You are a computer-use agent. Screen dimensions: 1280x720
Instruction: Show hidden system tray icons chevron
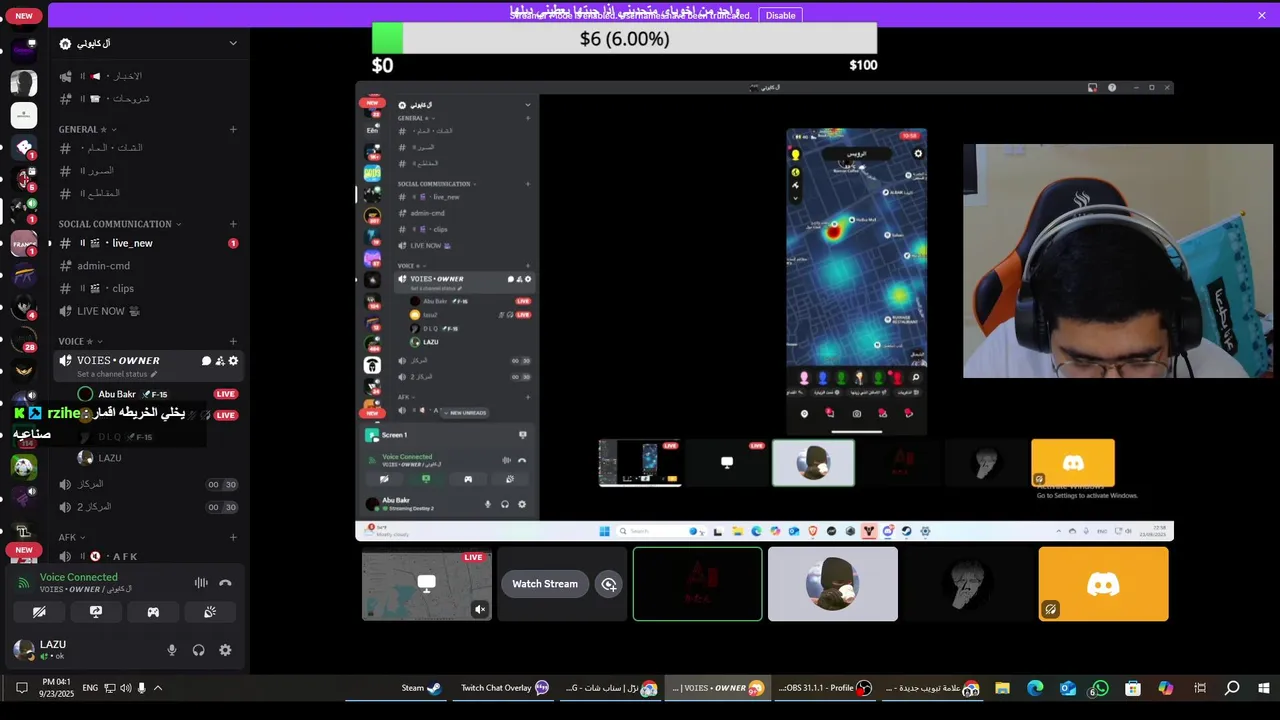click(x=158, y=688)
